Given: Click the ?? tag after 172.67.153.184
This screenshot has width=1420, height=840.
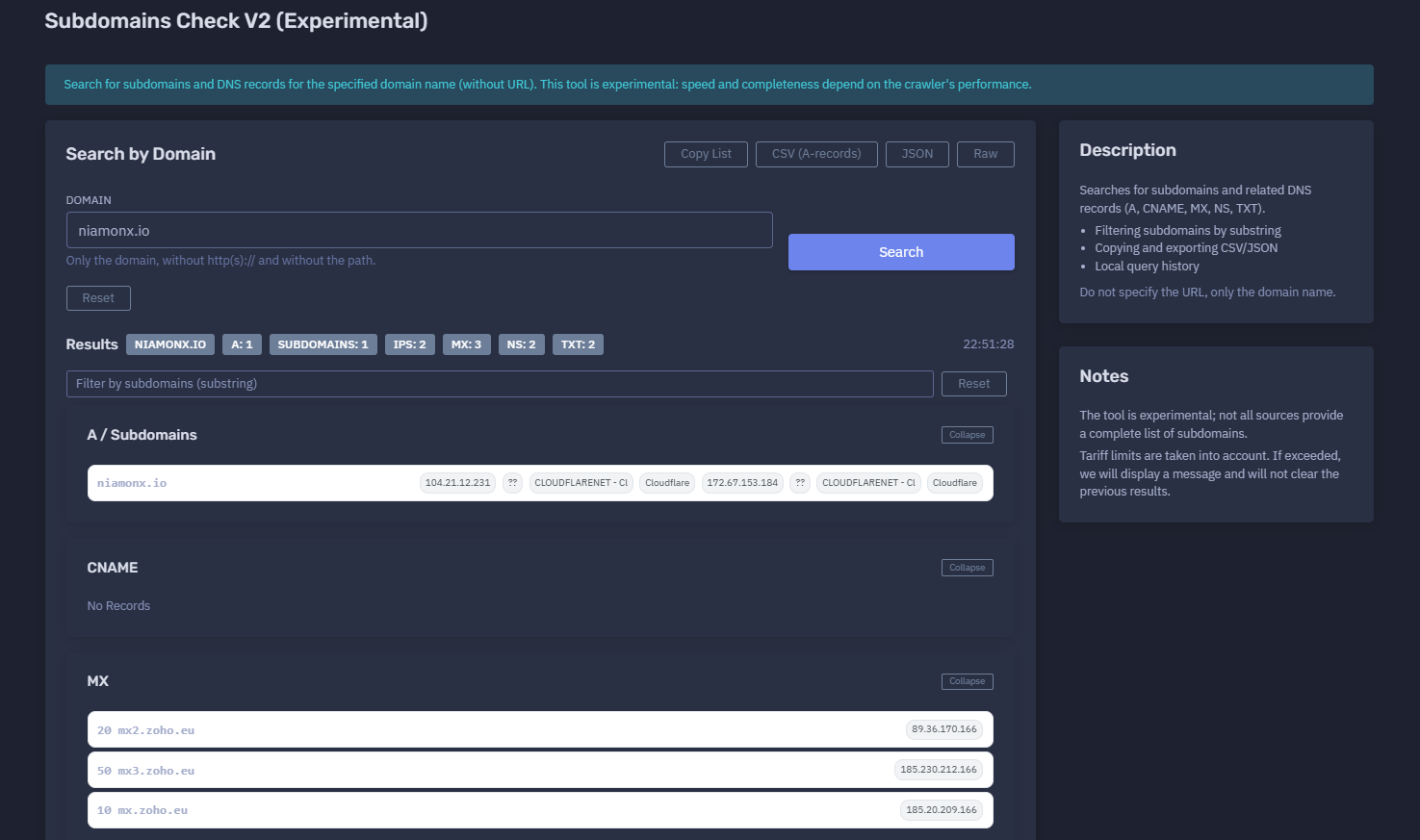Looking at the screenshot, I should [800, 483].
